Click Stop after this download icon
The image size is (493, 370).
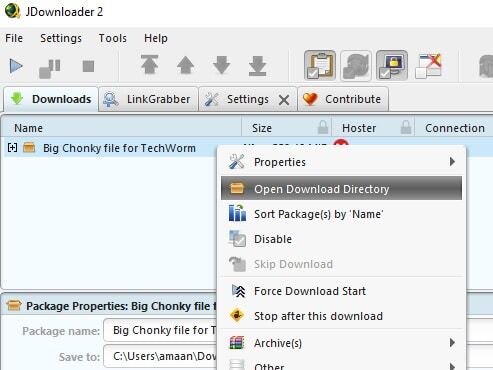[x=237, y=315]
